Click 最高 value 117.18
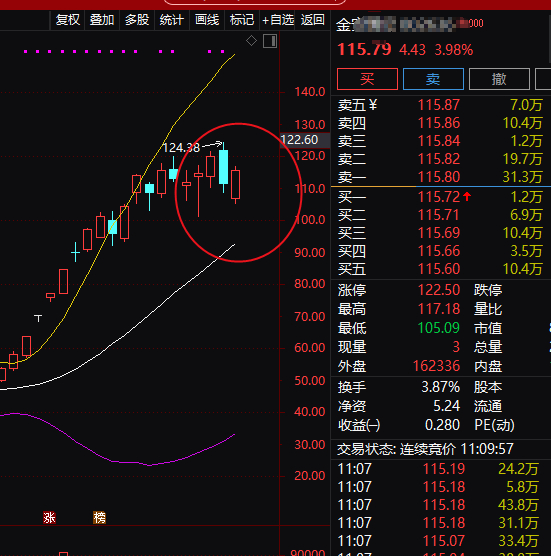This screenshot has height=556, width=551. point(439,309)
